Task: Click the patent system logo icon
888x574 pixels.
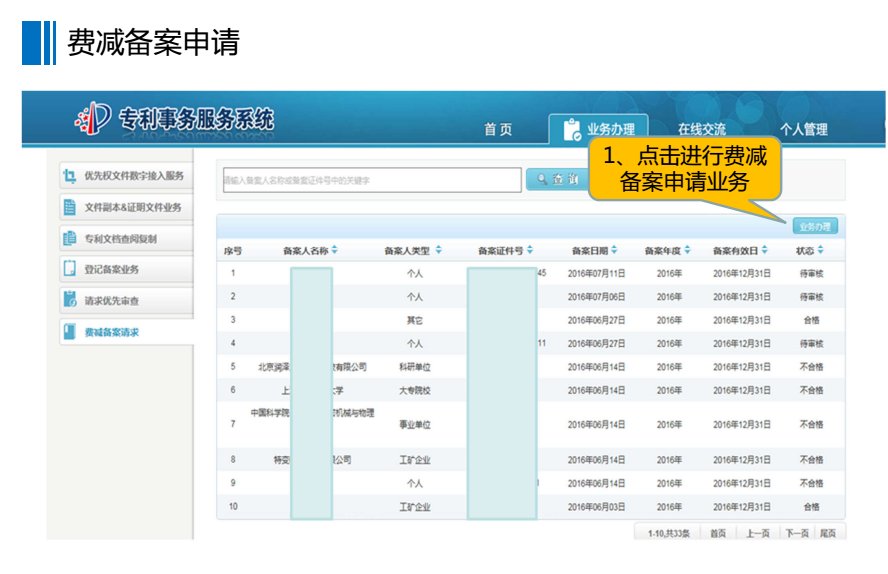Action: [92, 118]
